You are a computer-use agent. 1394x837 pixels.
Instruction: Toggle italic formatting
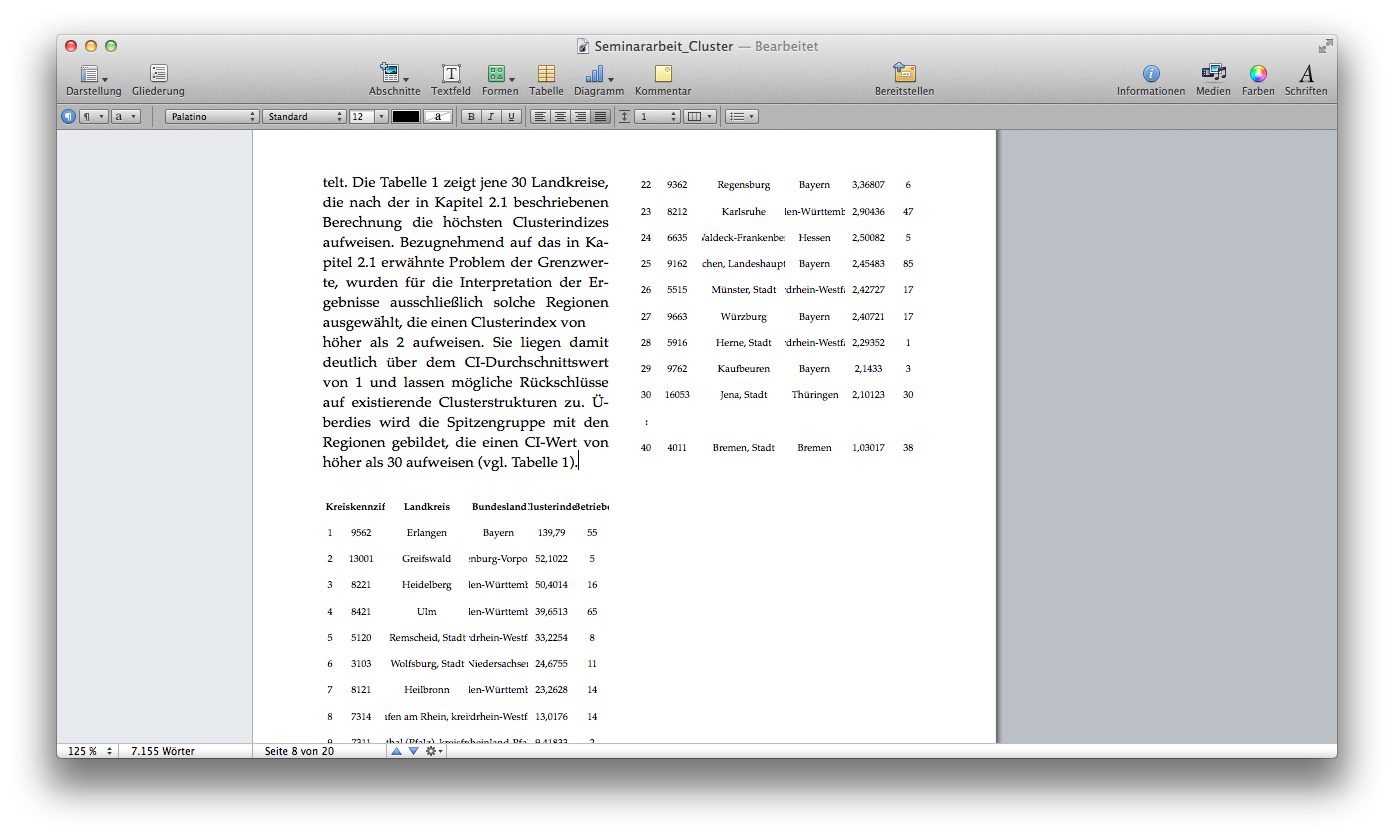(x=491, y=116)
